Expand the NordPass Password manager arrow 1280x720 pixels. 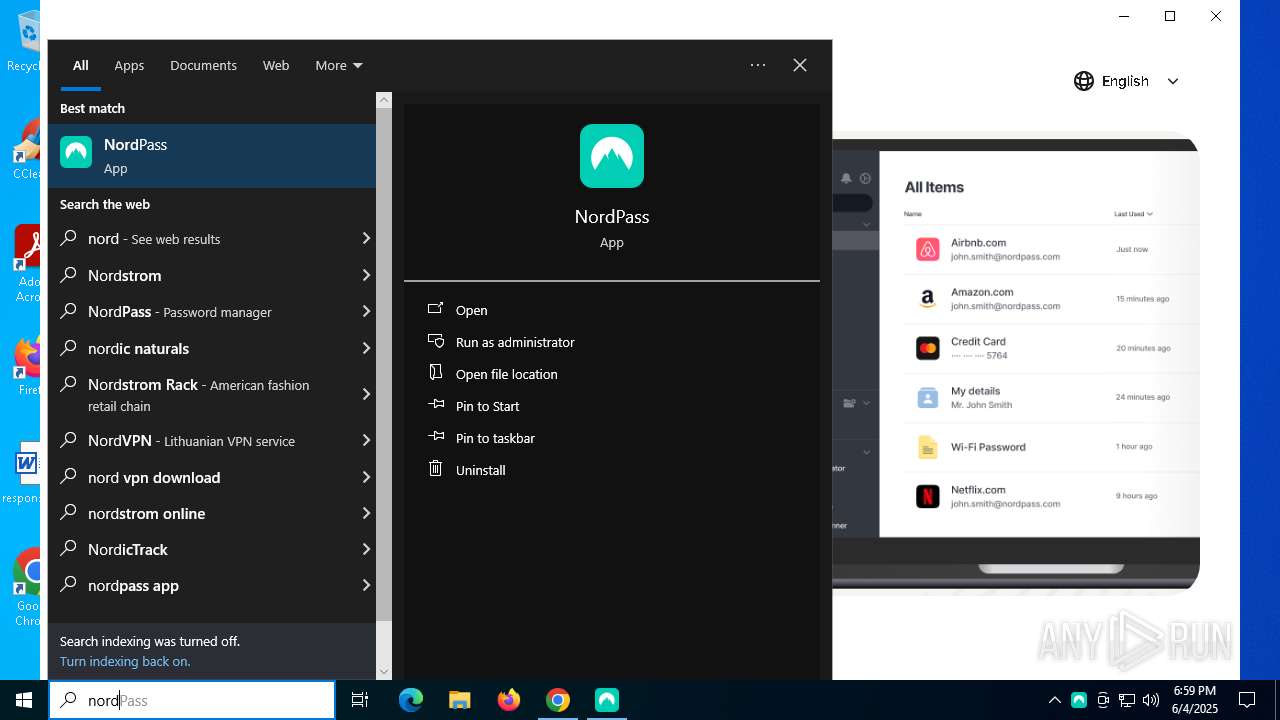(366, 311)
